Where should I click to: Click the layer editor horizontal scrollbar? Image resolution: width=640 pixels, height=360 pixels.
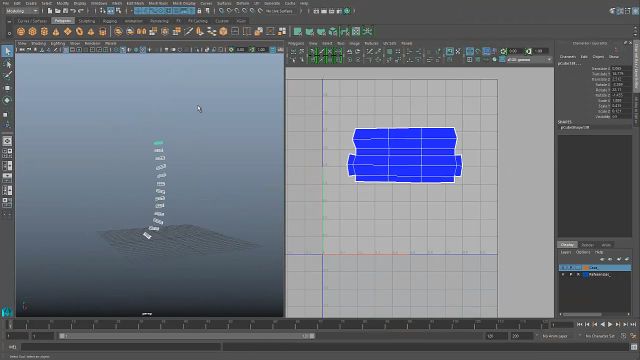(582, 314)
